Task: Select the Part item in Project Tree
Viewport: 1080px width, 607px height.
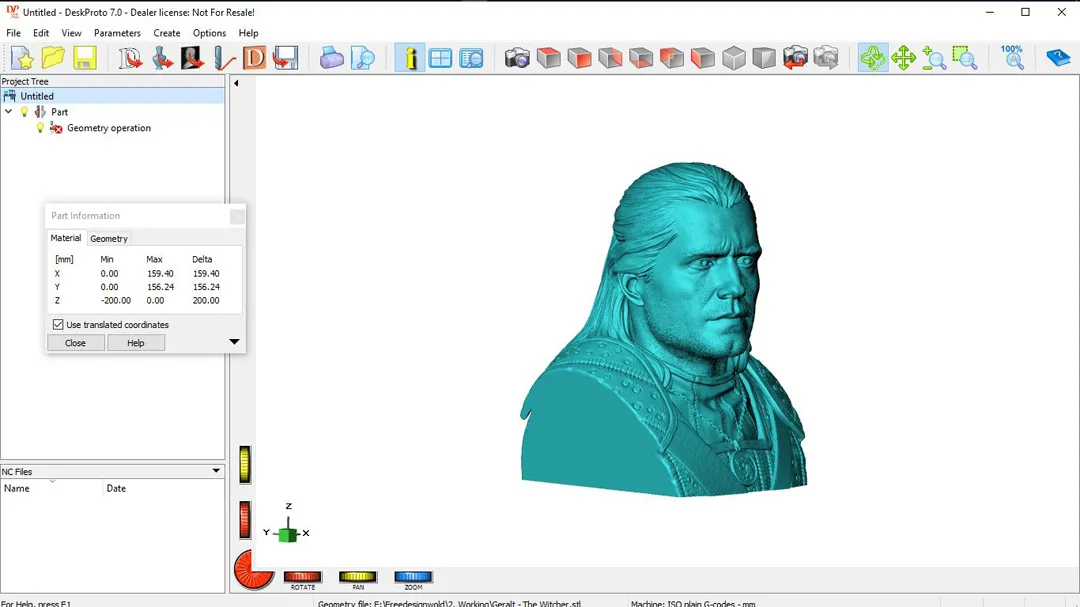Action: (x=59, y=112)
